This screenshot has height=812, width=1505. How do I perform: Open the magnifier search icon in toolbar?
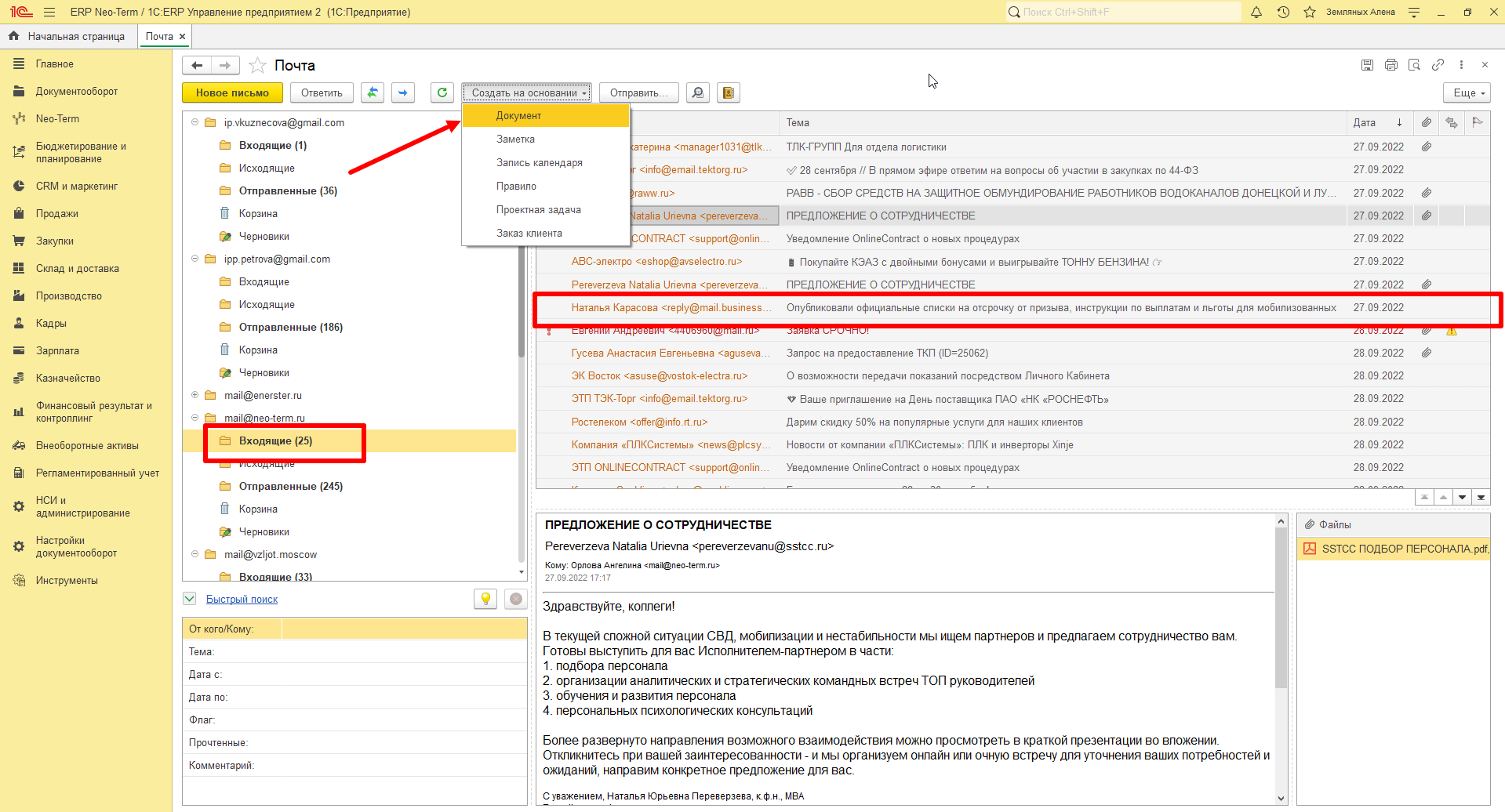(x=697, y=92)
